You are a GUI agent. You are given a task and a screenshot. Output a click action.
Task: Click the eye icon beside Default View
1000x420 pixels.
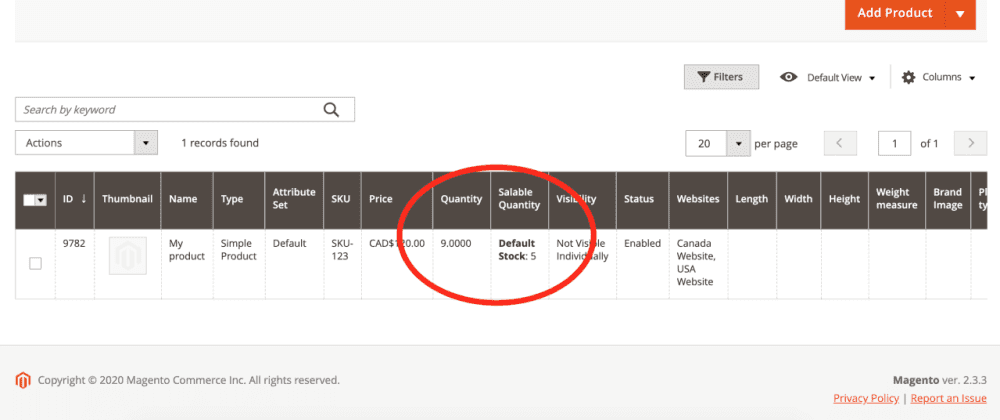[x=789, y=77]
